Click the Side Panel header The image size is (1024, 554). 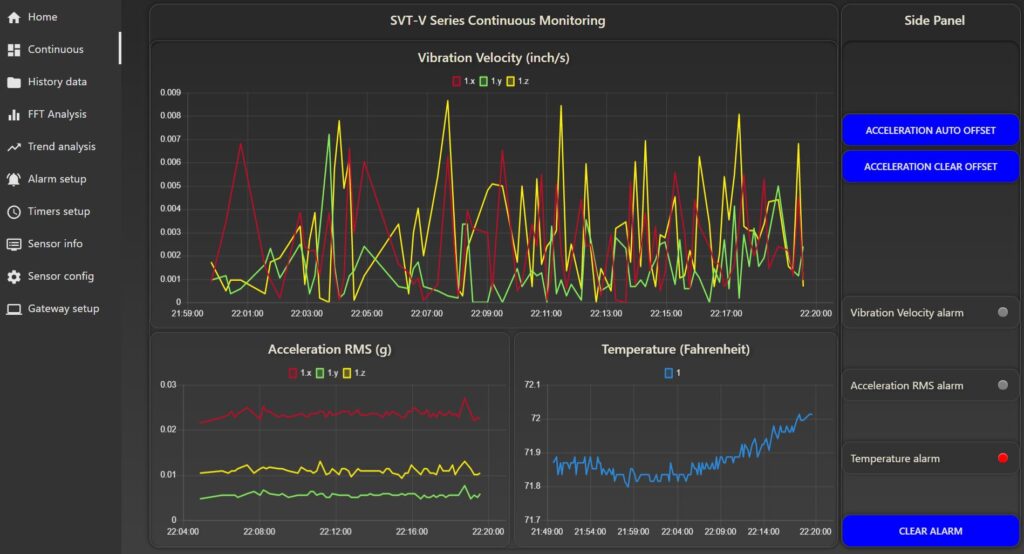[934, 21]
